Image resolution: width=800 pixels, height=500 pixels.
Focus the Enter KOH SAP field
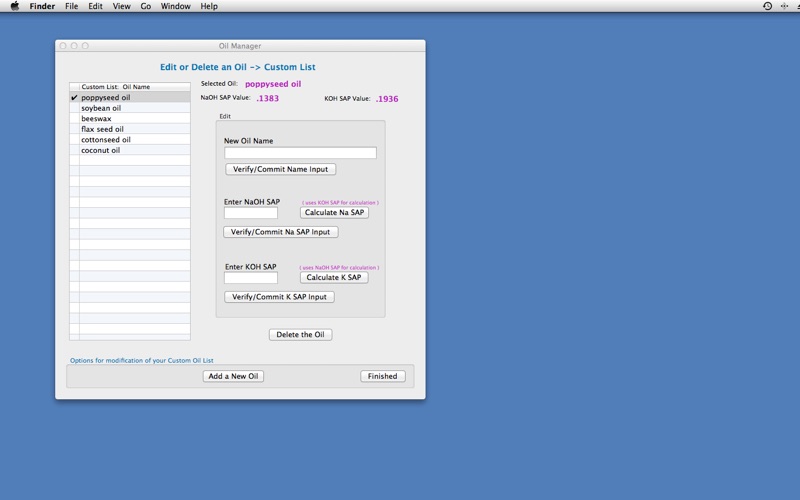pos(251,277)
